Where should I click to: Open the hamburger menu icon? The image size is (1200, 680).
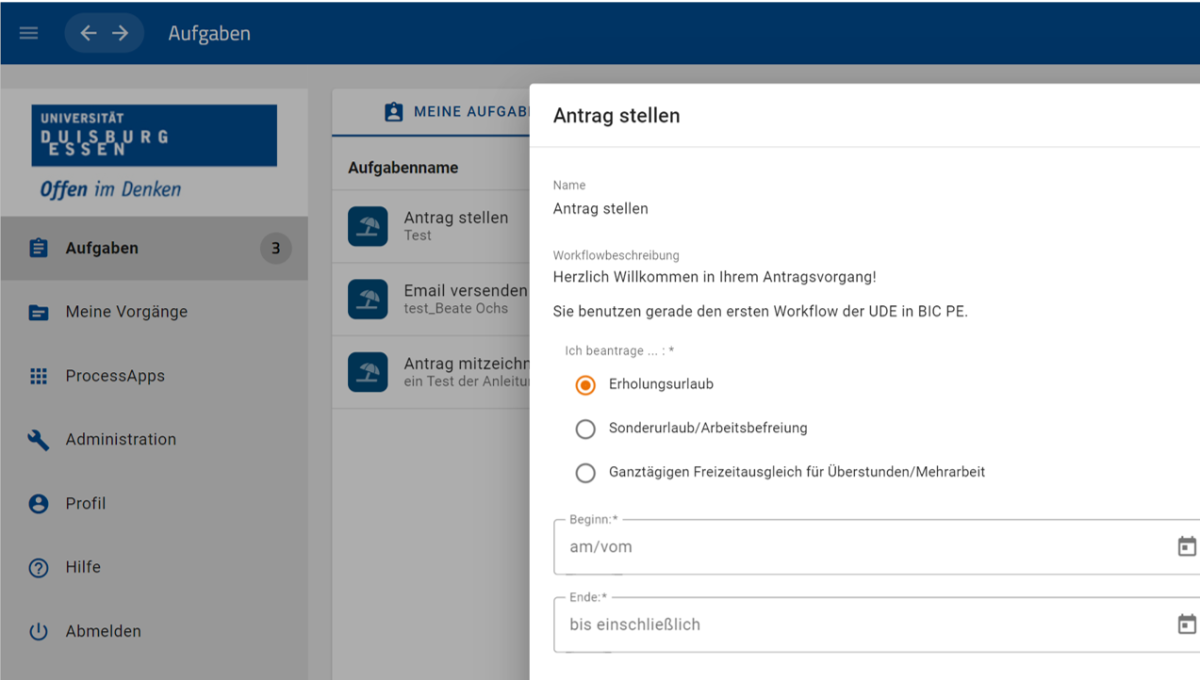29,33
